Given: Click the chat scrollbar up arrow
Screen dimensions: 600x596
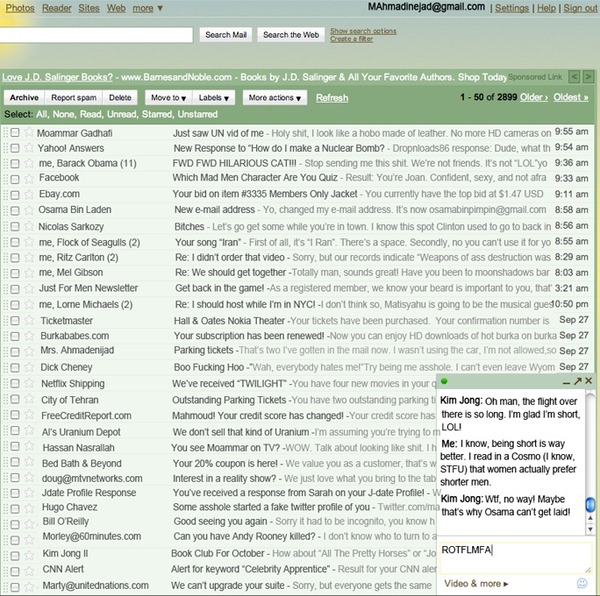Looking at the screenshot, I should point(590,518).
